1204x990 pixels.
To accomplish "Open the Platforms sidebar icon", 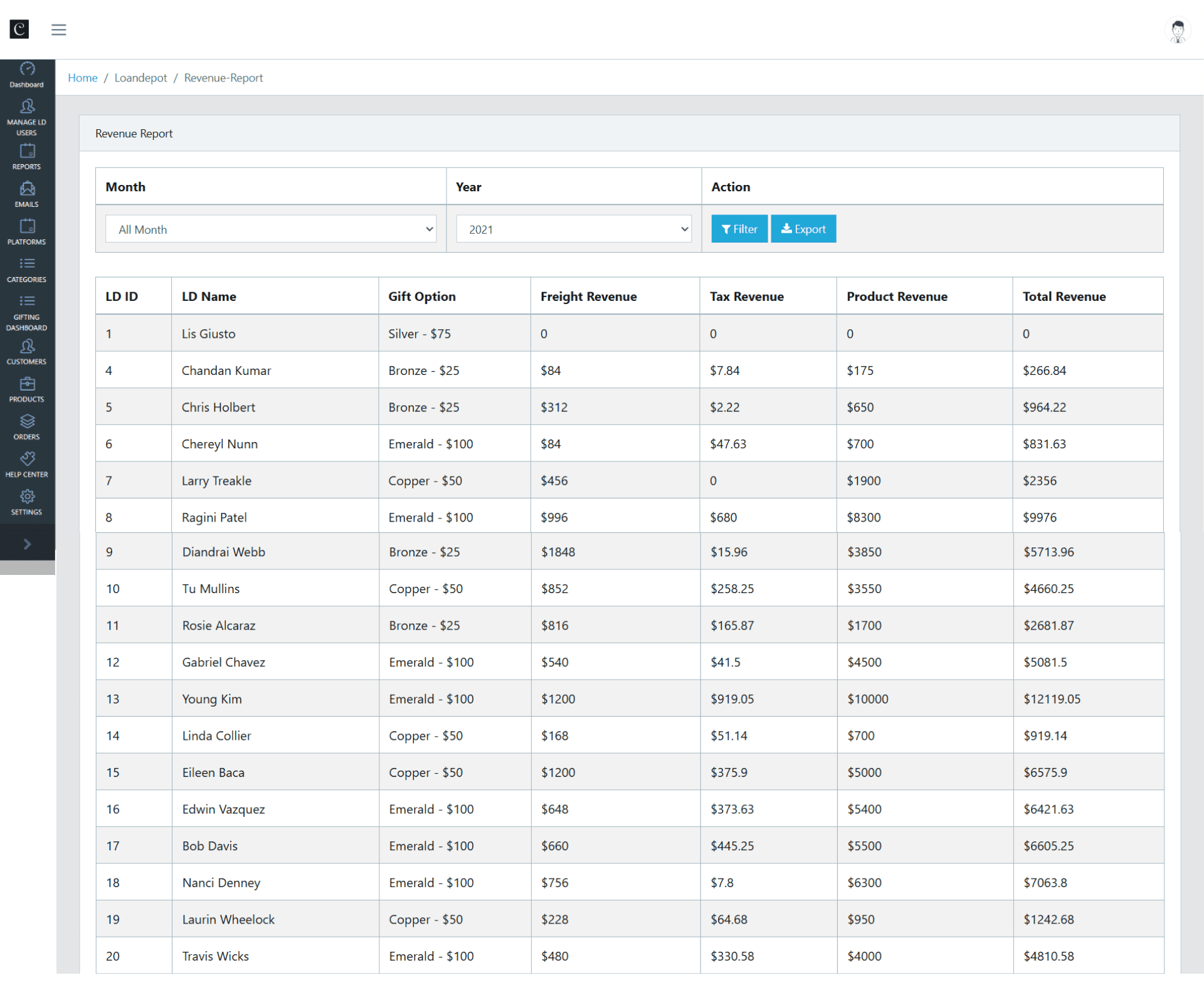I will (27, 232).
